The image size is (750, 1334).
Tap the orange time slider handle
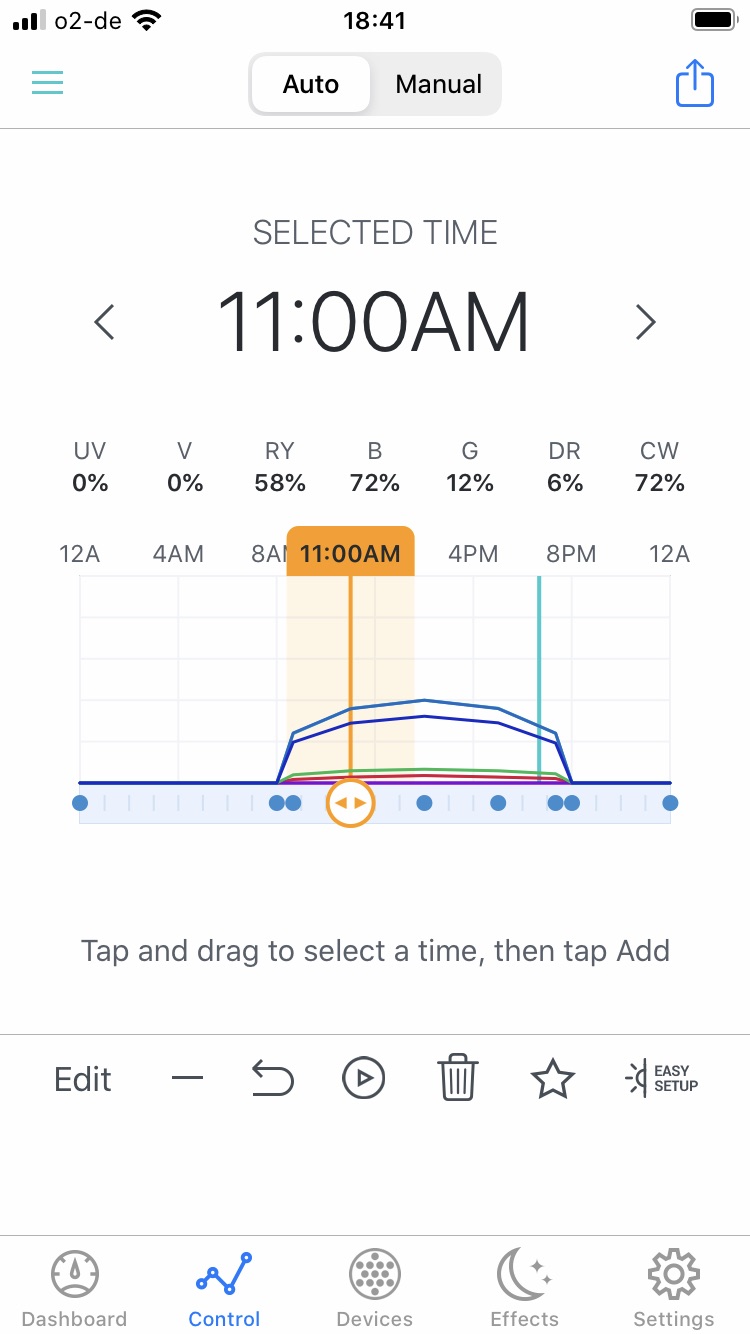pos(350,802)
